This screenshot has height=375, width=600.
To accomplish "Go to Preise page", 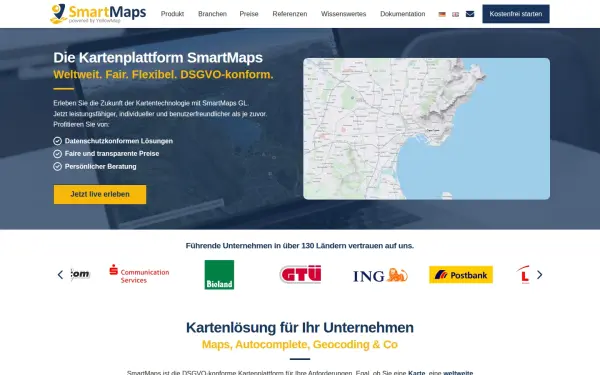I will [x=249, y=14].
